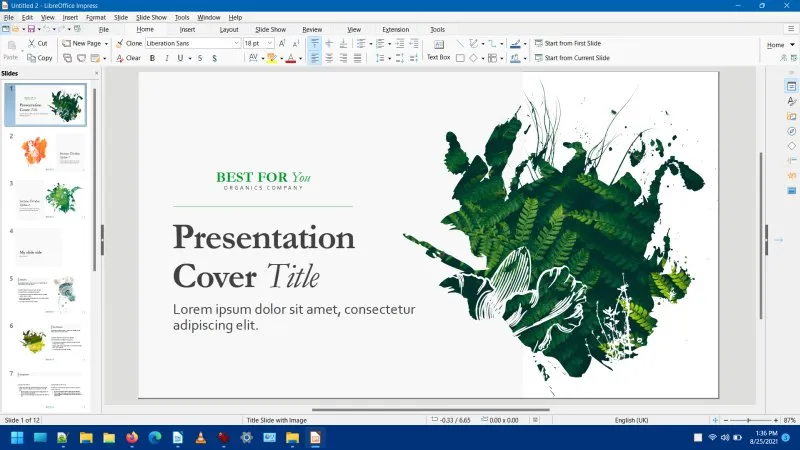Click Start from First Slide

point(572,44)
